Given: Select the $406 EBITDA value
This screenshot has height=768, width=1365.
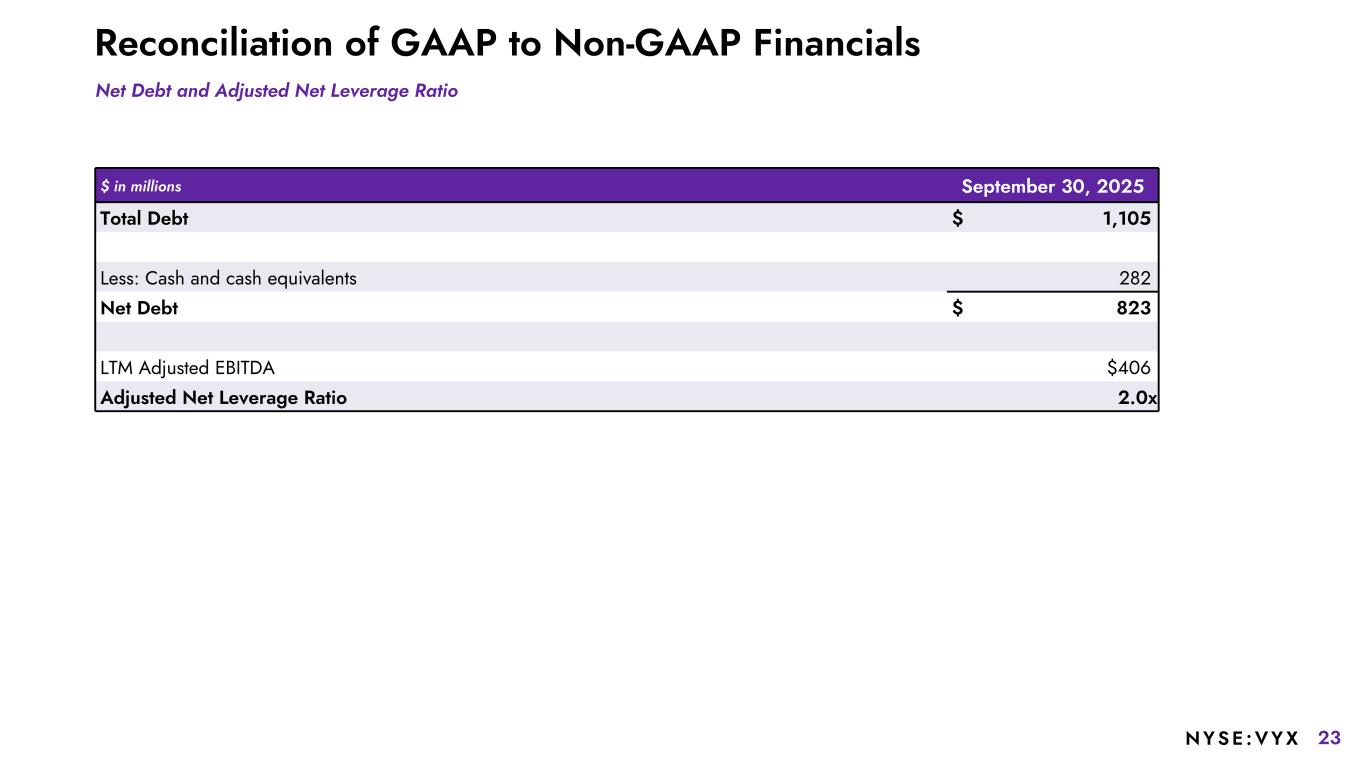Looking at the screenshot, I should [1129, 368].
